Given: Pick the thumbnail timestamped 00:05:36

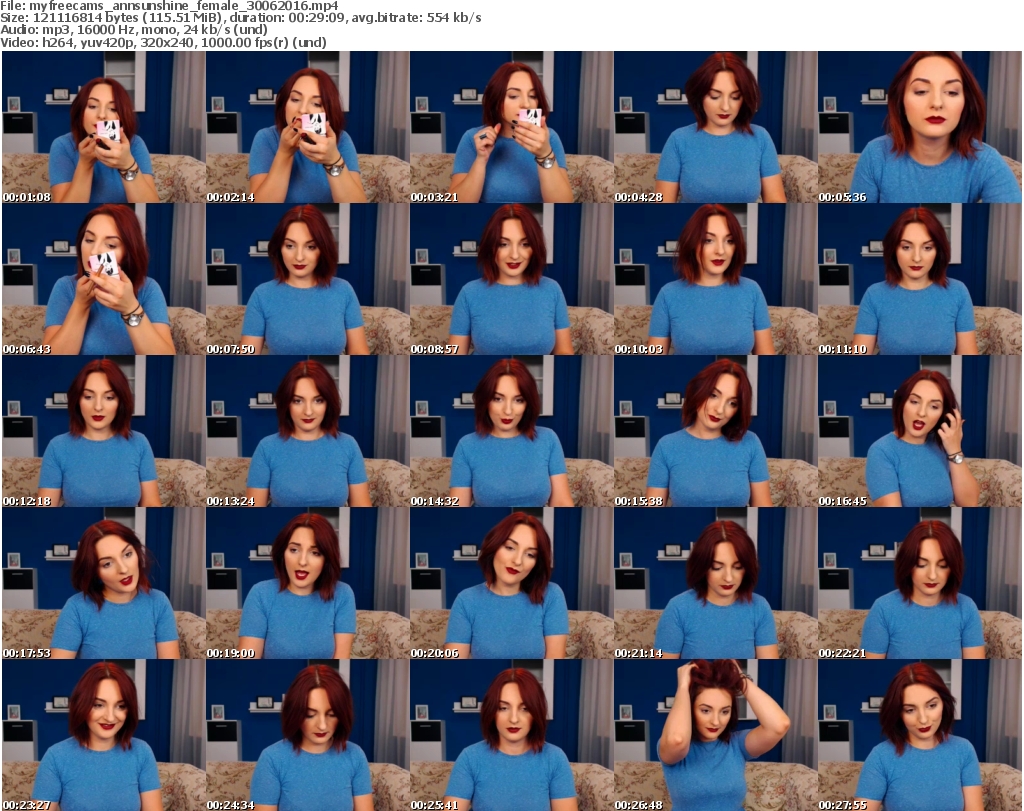Looking at the screenshot, I should tap(920, 127).
